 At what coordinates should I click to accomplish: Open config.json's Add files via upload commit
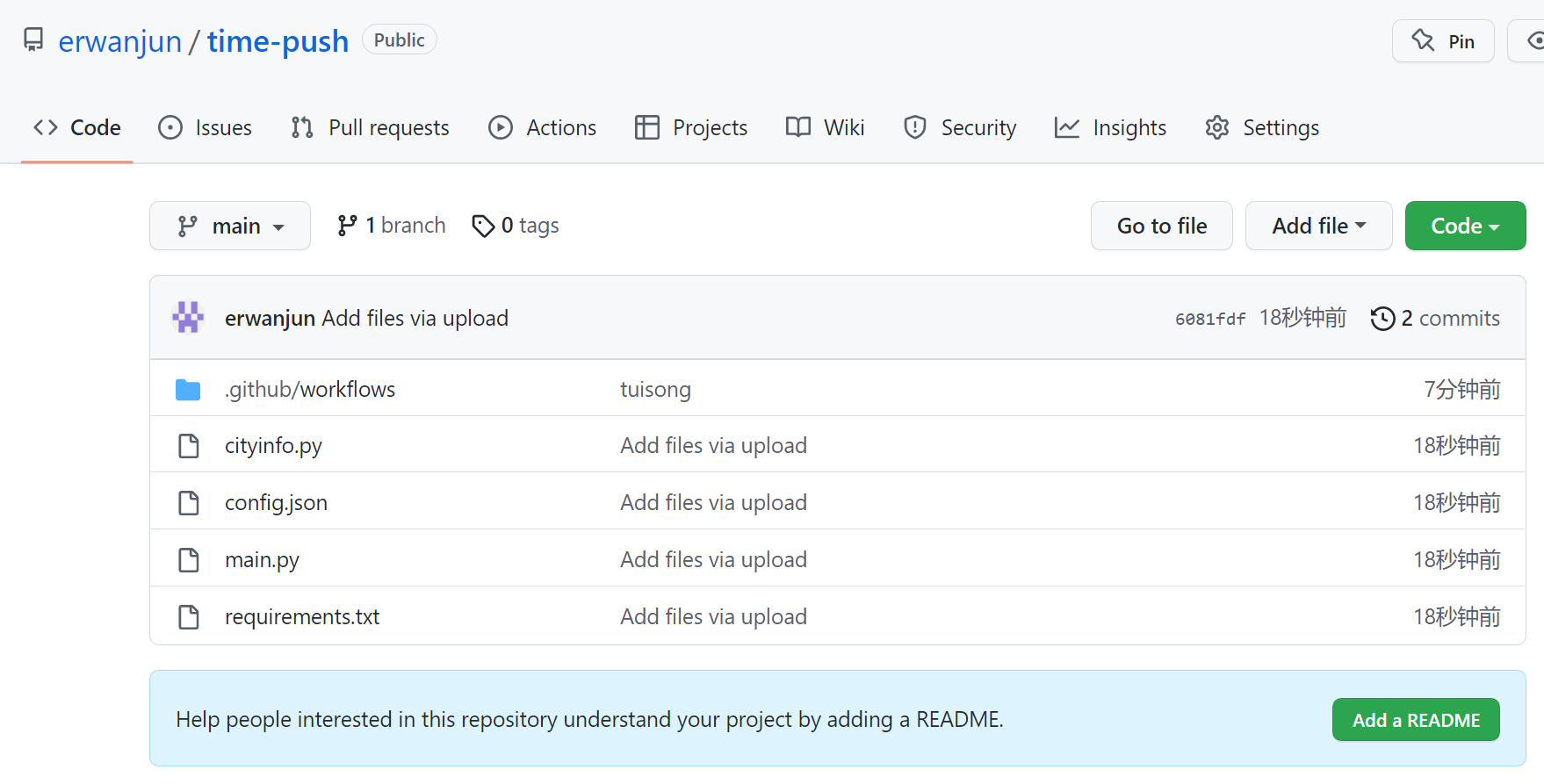click(713, 502)
